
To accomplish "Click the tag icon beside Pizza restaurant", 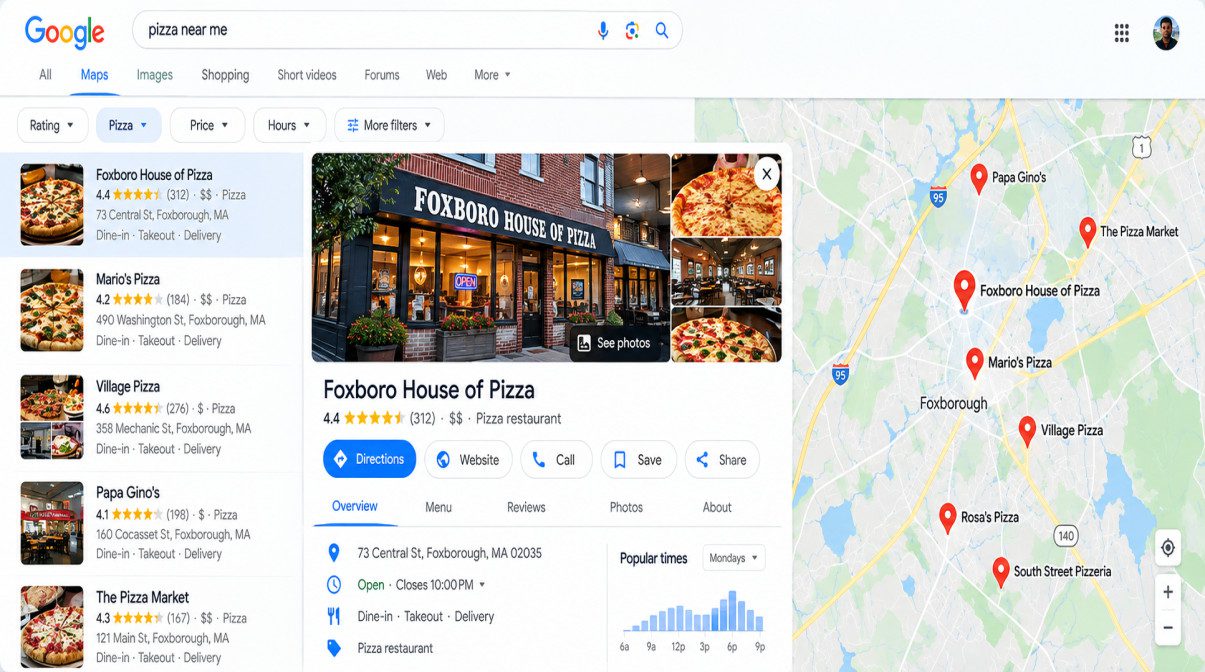I will click(334, 648).
